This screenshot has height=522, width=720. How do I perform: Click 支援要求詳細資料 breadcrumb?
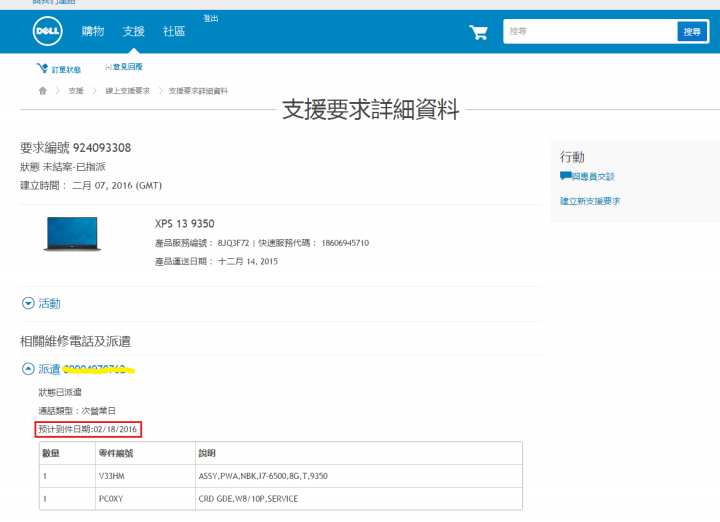tap(198, 91)
